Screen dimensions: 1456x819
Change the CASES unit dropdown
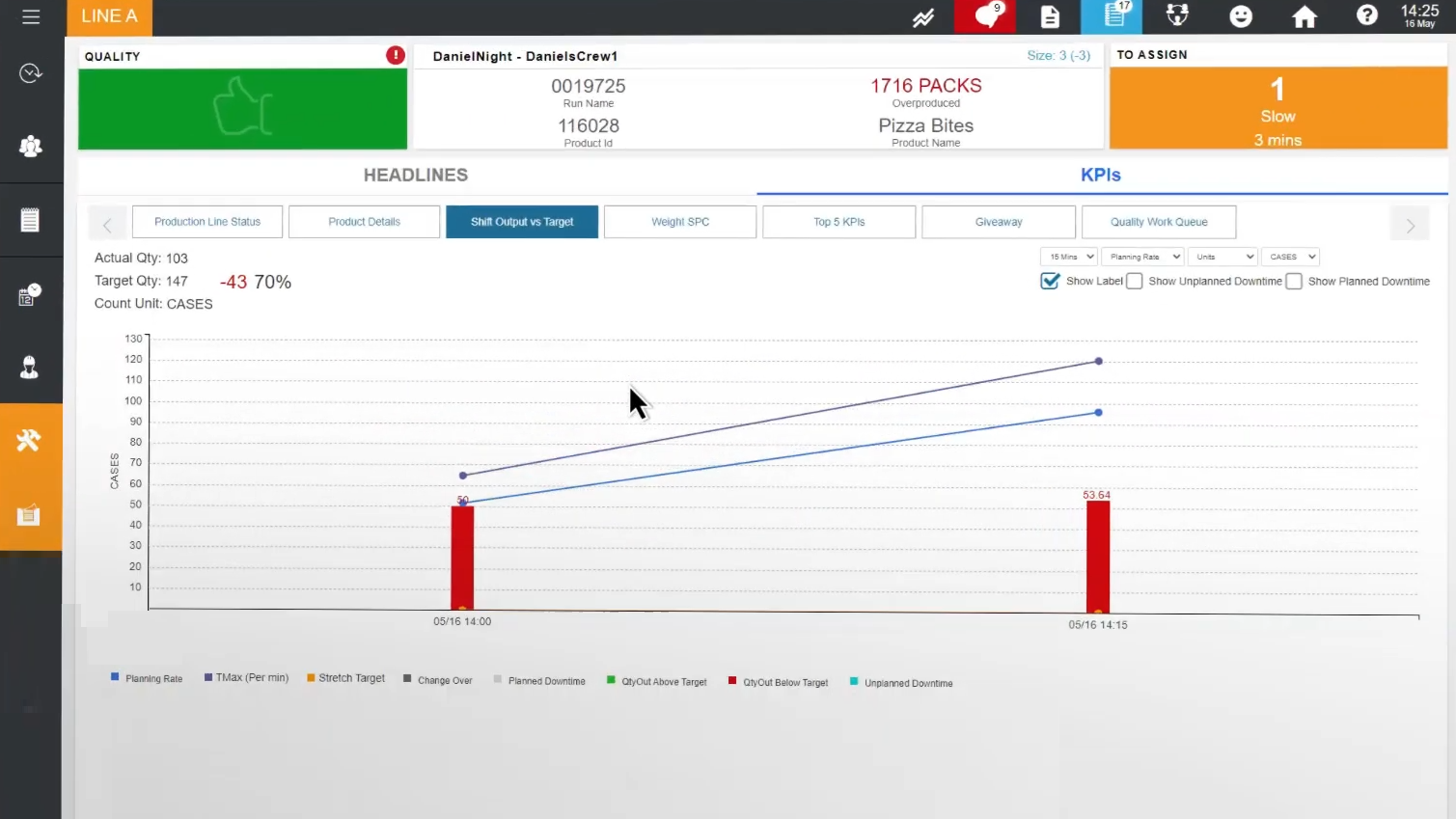[1290, 257]
